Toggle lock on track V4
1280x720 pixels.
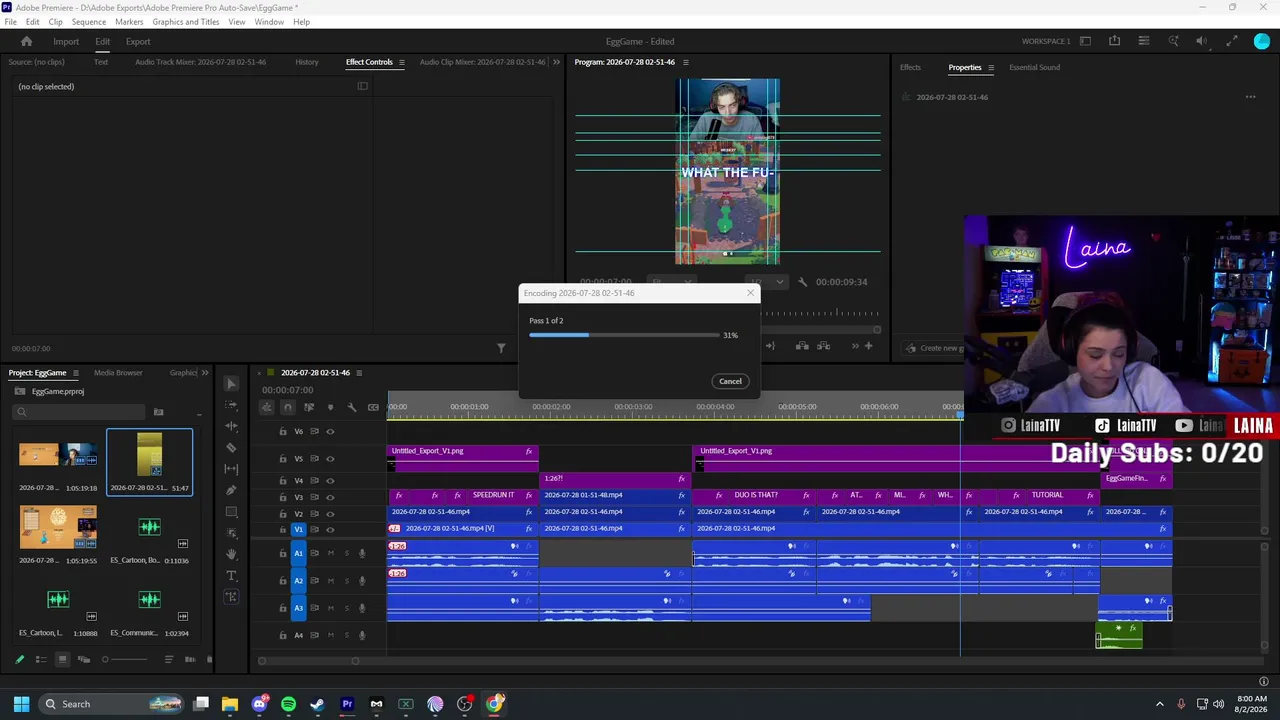(283, 481)
